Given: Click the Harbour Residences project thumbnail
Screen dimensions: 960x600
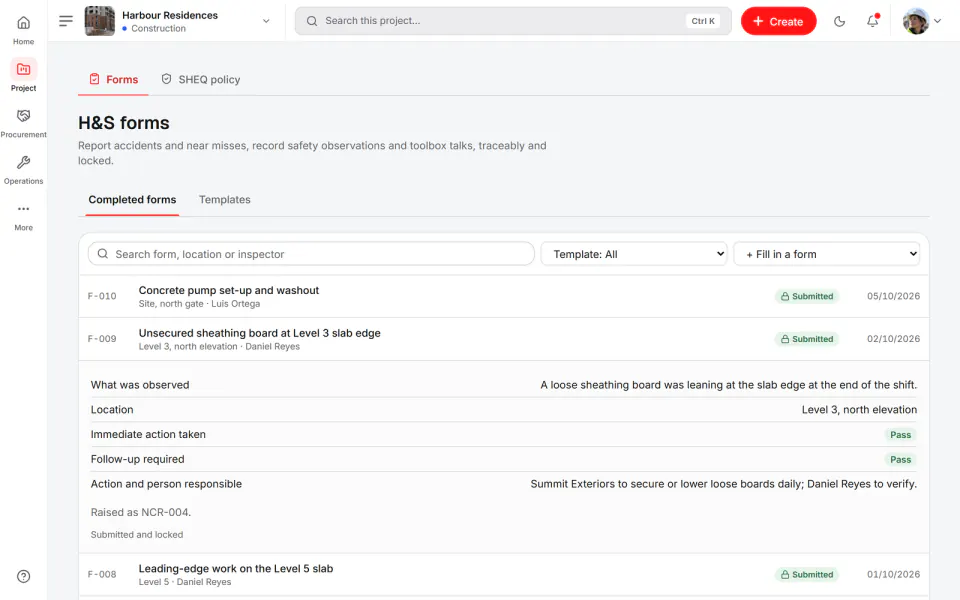Looking at the screenshot, I should pos(99,21).
